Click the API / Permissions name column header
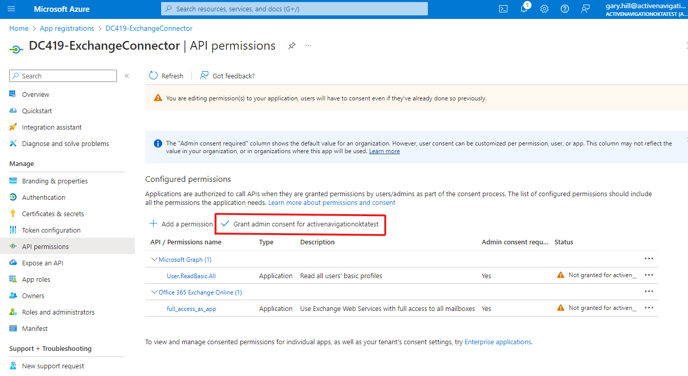This screenshot has height=376, width=688. 186,242
